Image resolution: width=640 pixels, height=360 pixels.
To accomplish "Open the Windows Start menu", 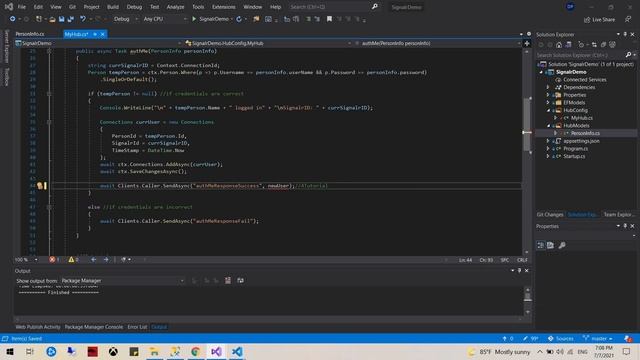I will click(x=10, y=351).
